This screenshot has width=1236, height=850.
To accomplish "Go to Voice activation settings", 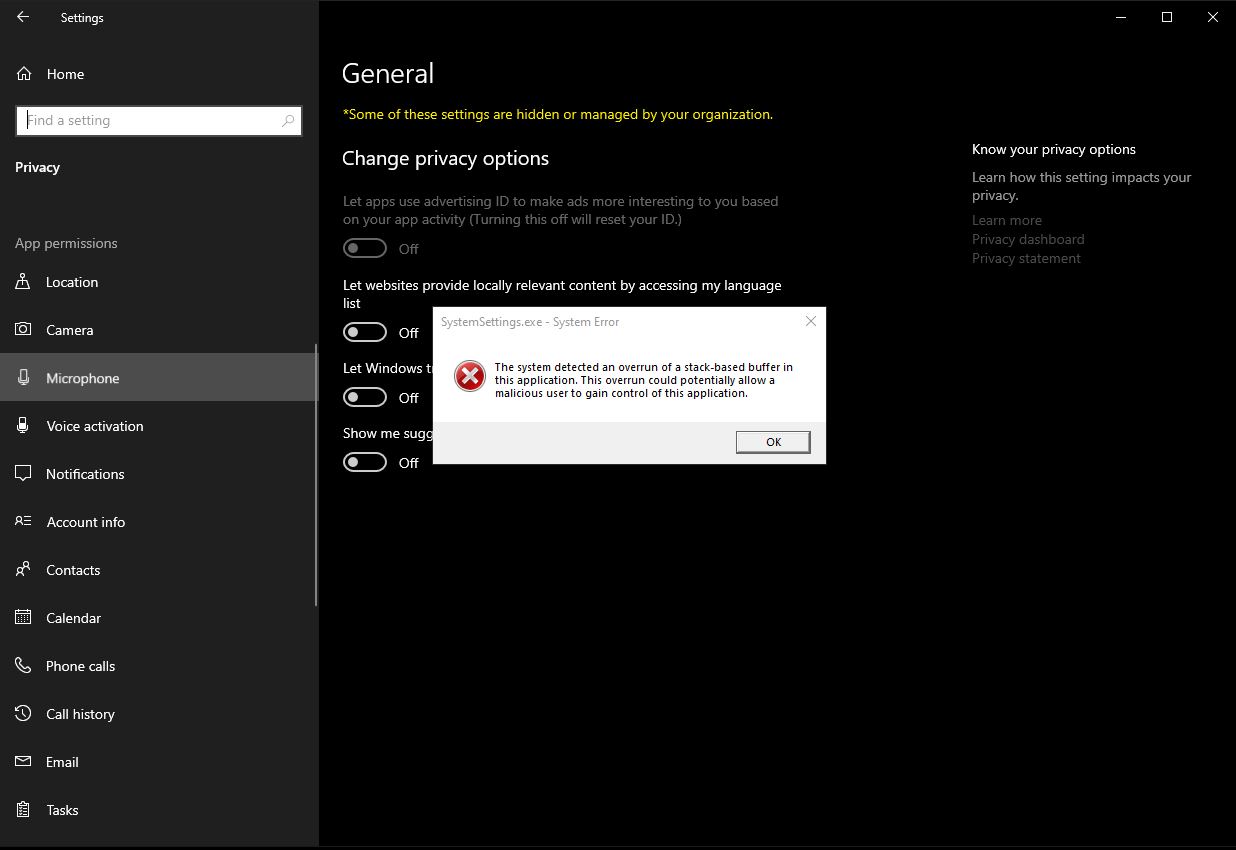I will (x=159, y=426).
